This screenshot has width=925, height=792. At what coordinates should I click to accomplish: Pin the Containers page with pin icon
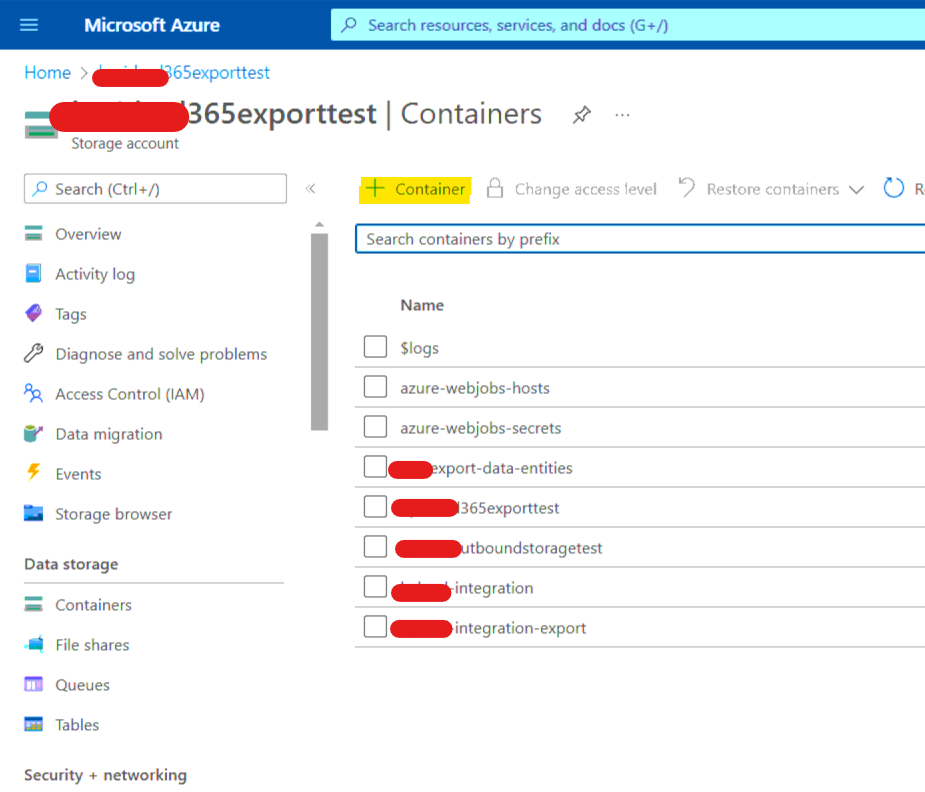(x=582, y=114)
